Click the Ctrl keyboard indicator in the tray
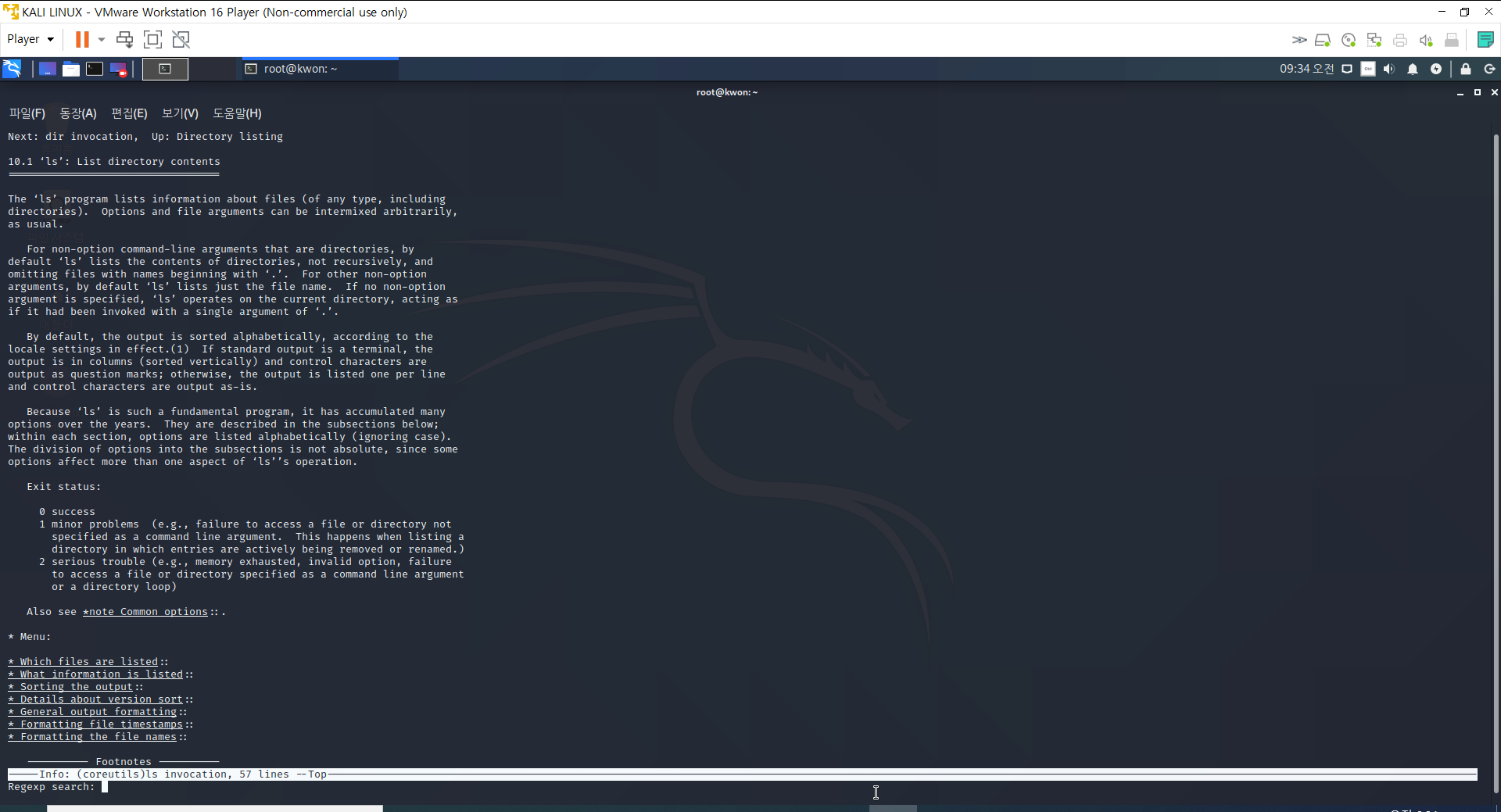Screen dimensions: 1501x812 click(1368, 69)
